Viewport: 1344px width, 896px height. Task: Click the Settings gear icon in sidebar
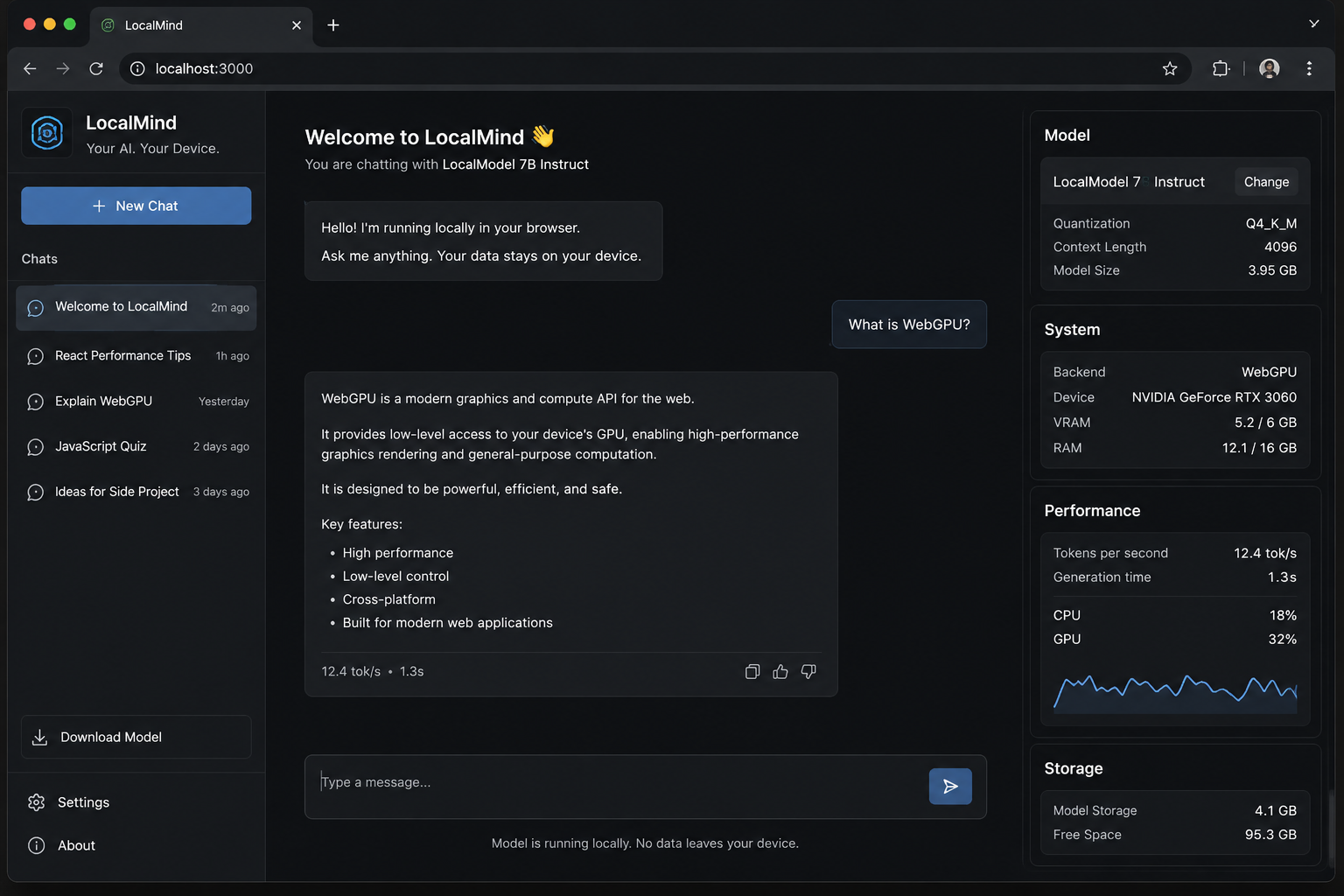(x=36, y=802)
